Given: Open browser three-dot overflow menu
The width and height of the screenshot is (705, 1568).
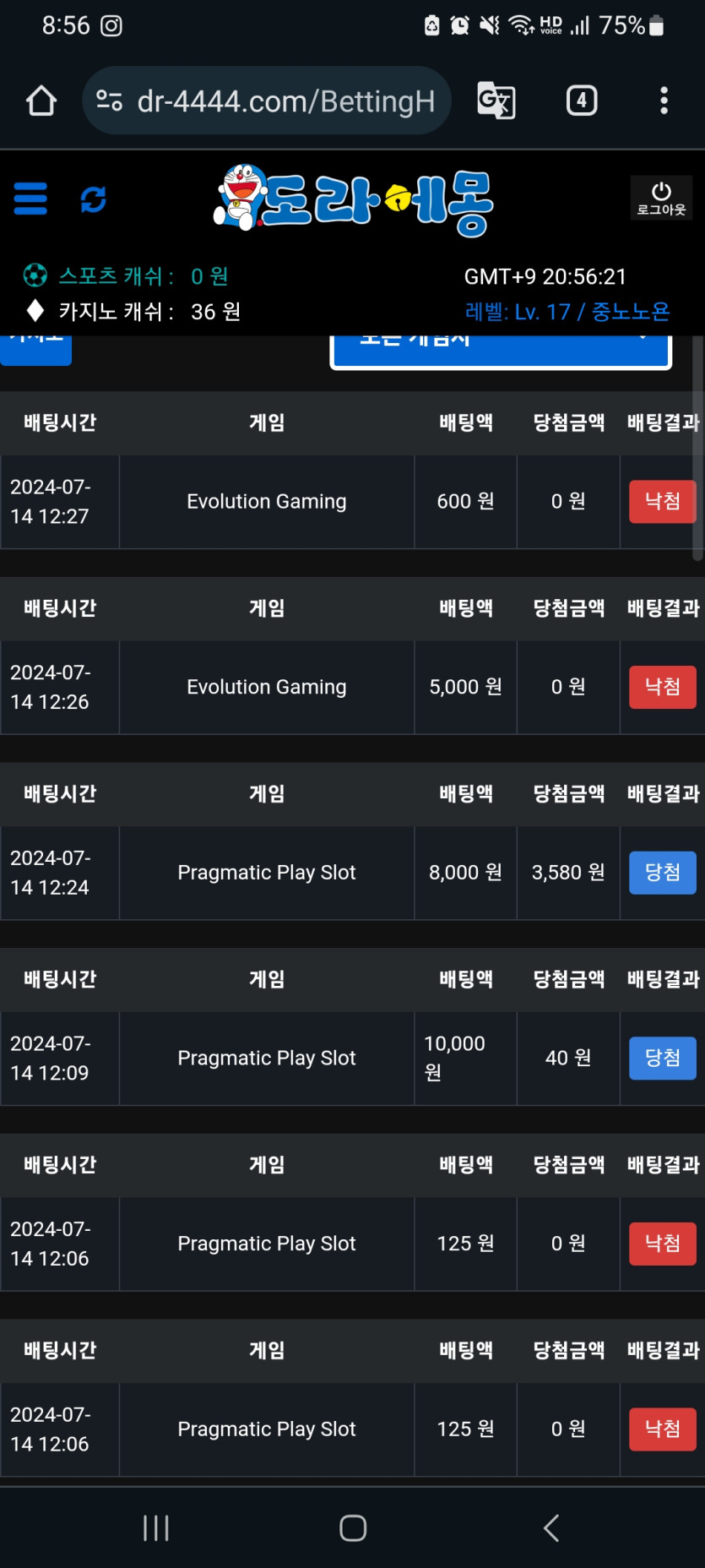Looking at the screenshot, I should coord(664,101).
